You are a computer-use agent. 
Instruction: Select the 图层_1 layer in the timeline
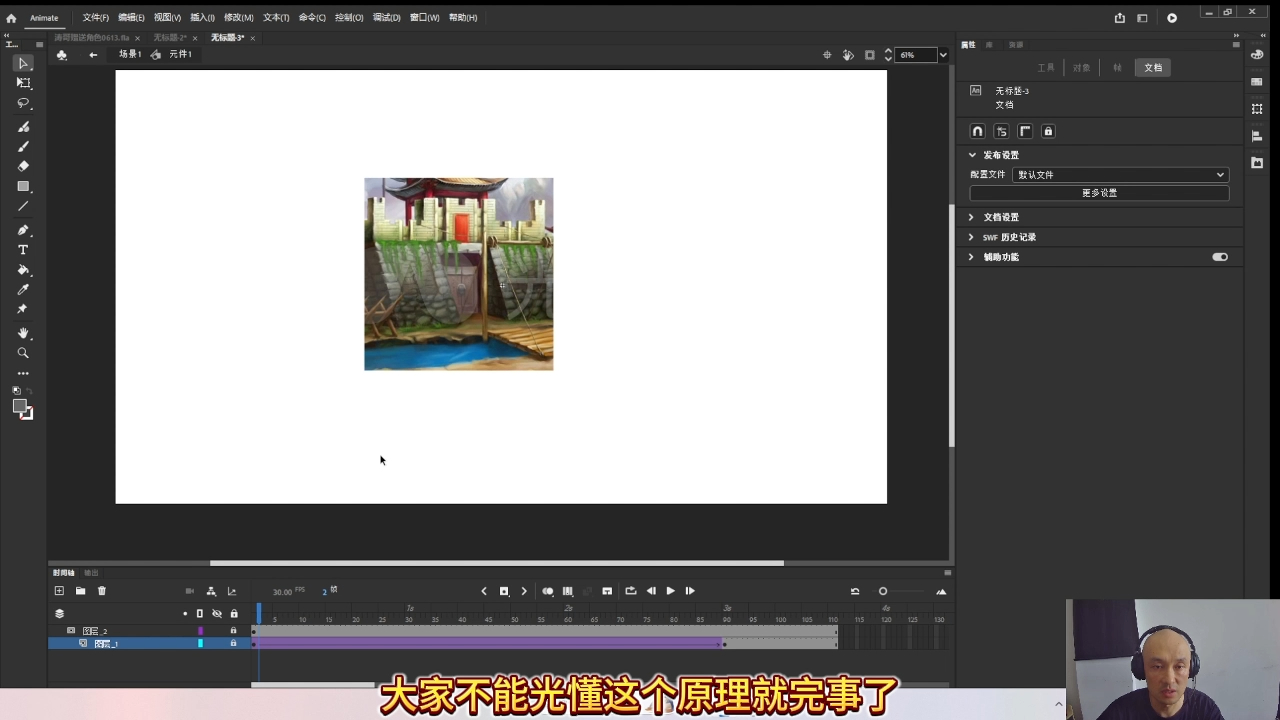pyautogui.click(x=105, y=643)
